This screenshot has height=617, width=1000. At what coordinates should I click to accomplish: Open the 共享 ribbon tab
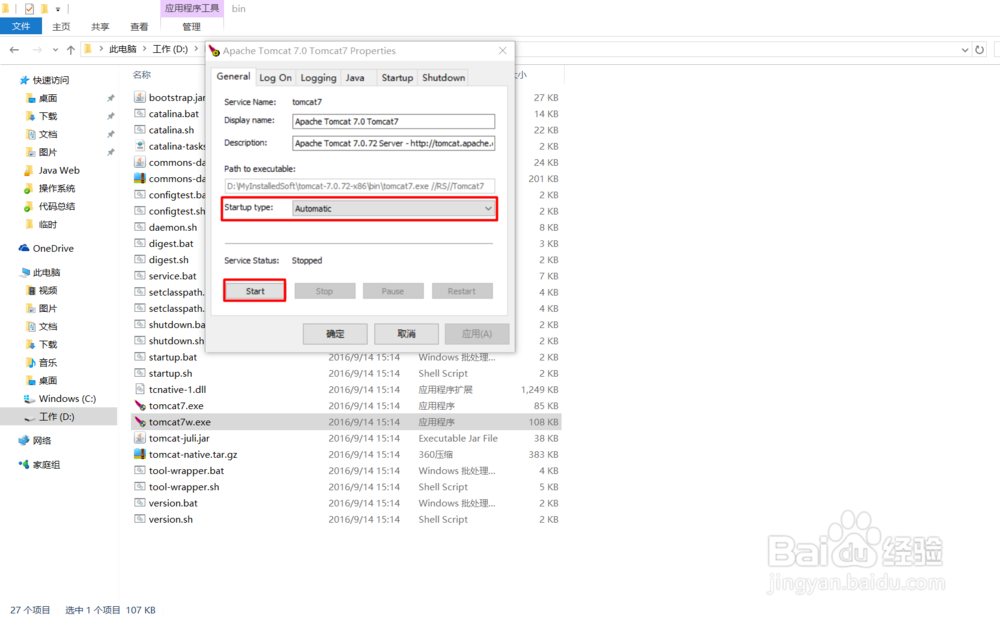pyautogui.click(x=100, y=26)
